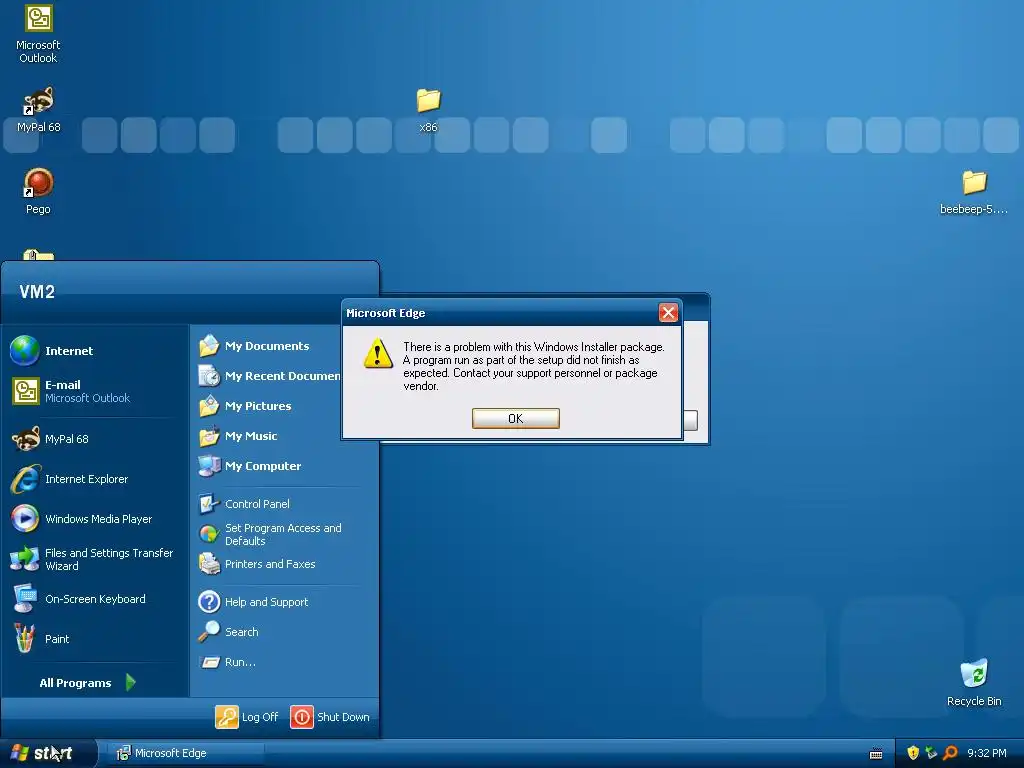
Task: Launch On-Screen Keyboard from Start menu
Action: [x=95, y=599]
